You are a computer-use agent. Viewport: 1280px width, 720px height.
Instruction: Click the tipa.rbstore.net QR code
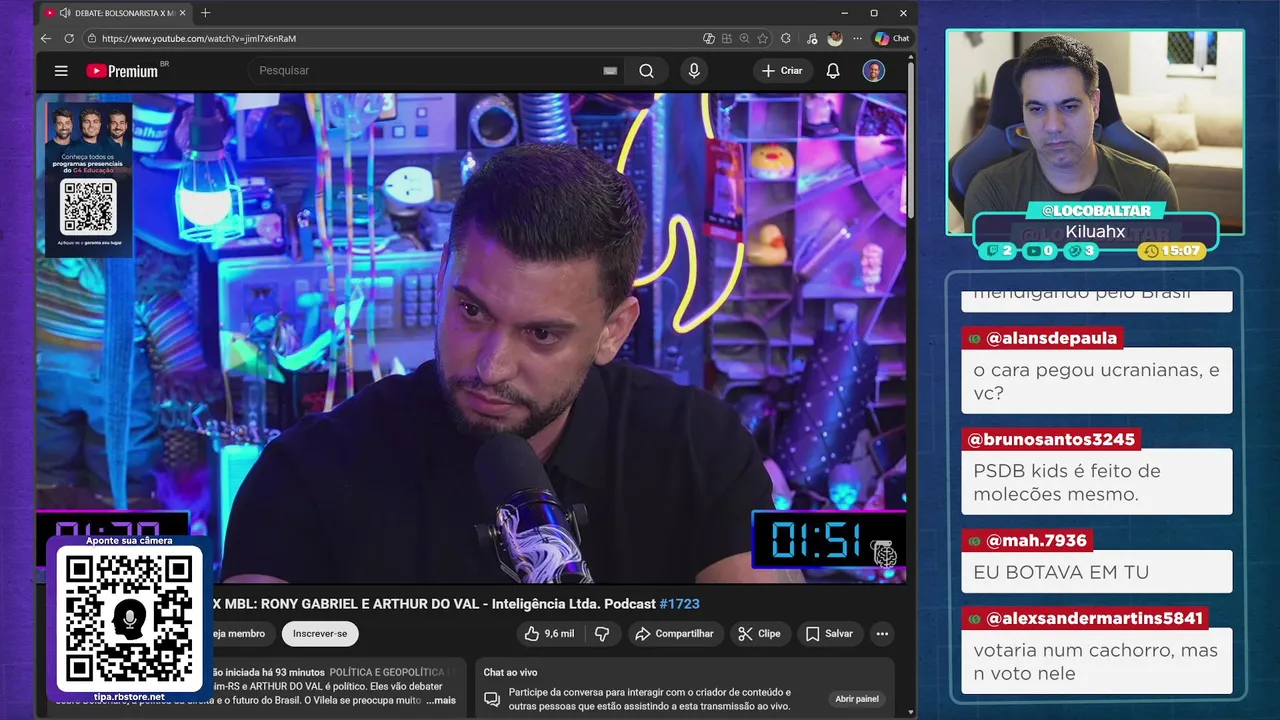[129, 619]
